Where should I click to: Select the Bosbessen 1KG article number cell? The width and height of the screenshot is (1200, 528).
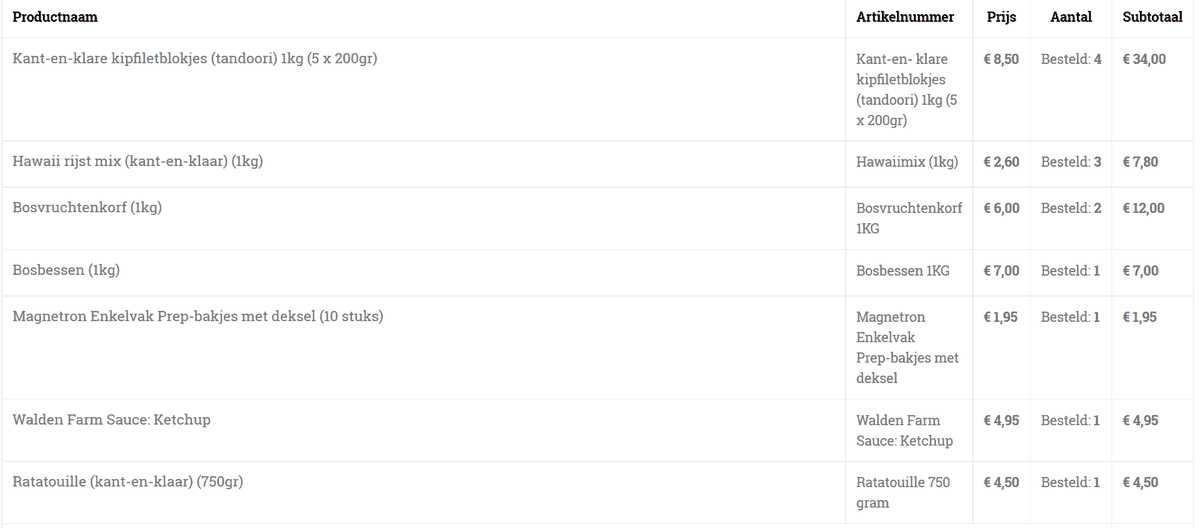[903, 271]
